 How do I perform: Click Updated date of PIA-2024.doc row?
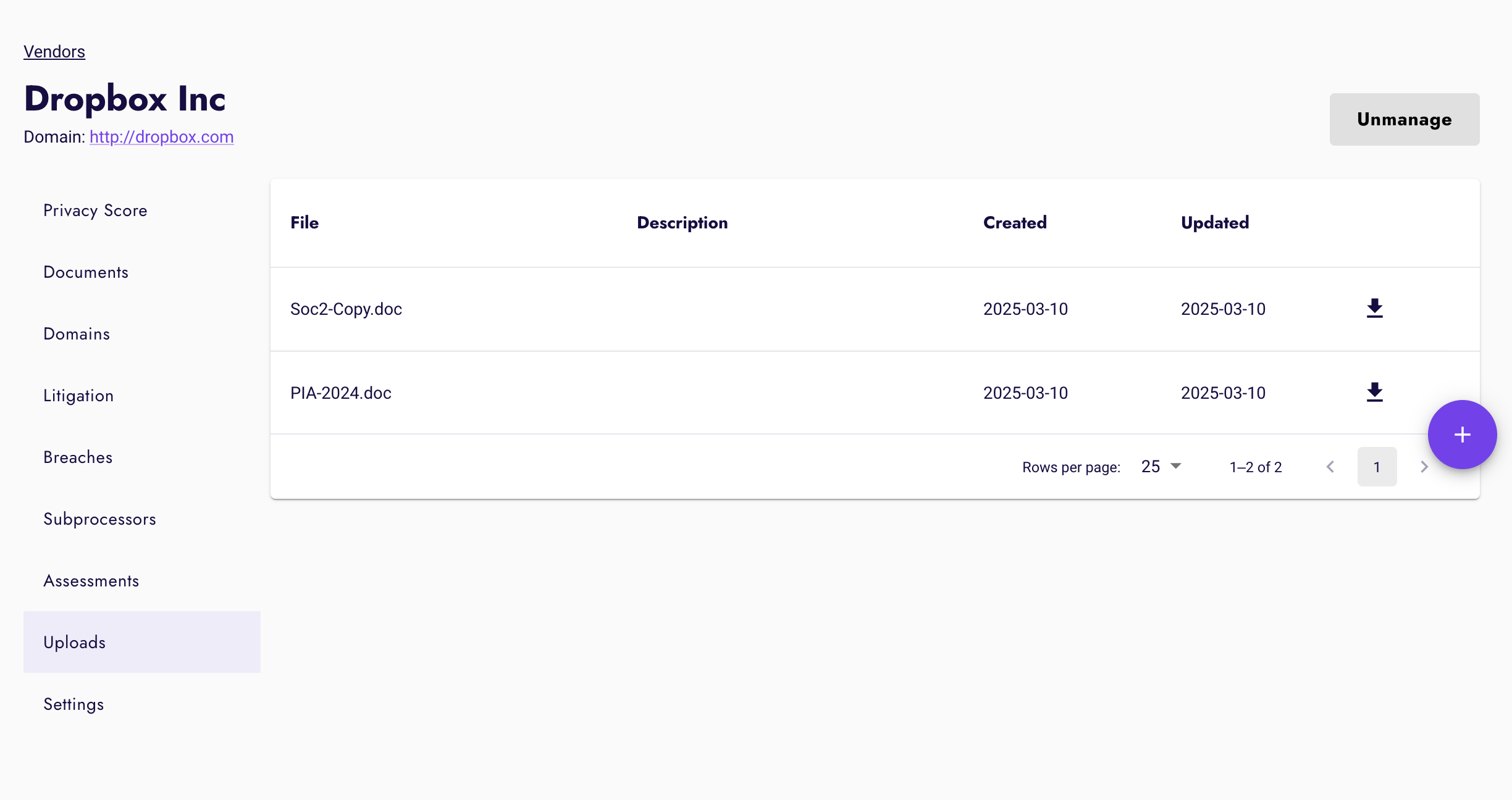click(x=1223, y=393)
